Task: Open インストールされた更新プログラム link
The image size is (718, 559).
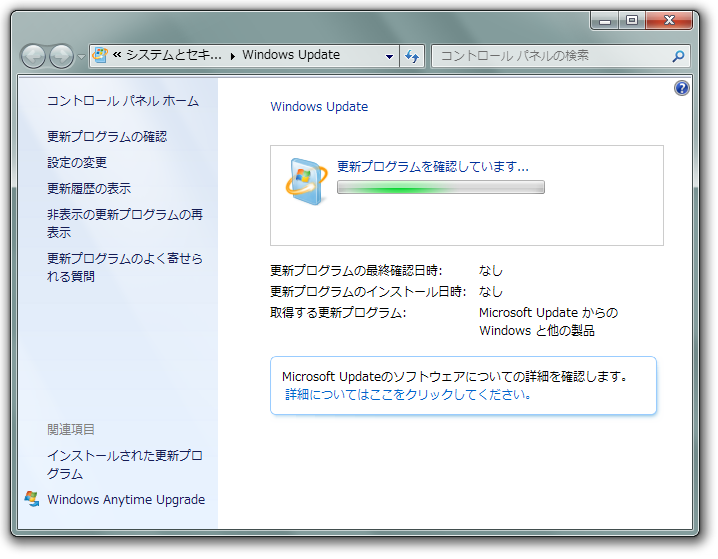Action: pos(125,464)
